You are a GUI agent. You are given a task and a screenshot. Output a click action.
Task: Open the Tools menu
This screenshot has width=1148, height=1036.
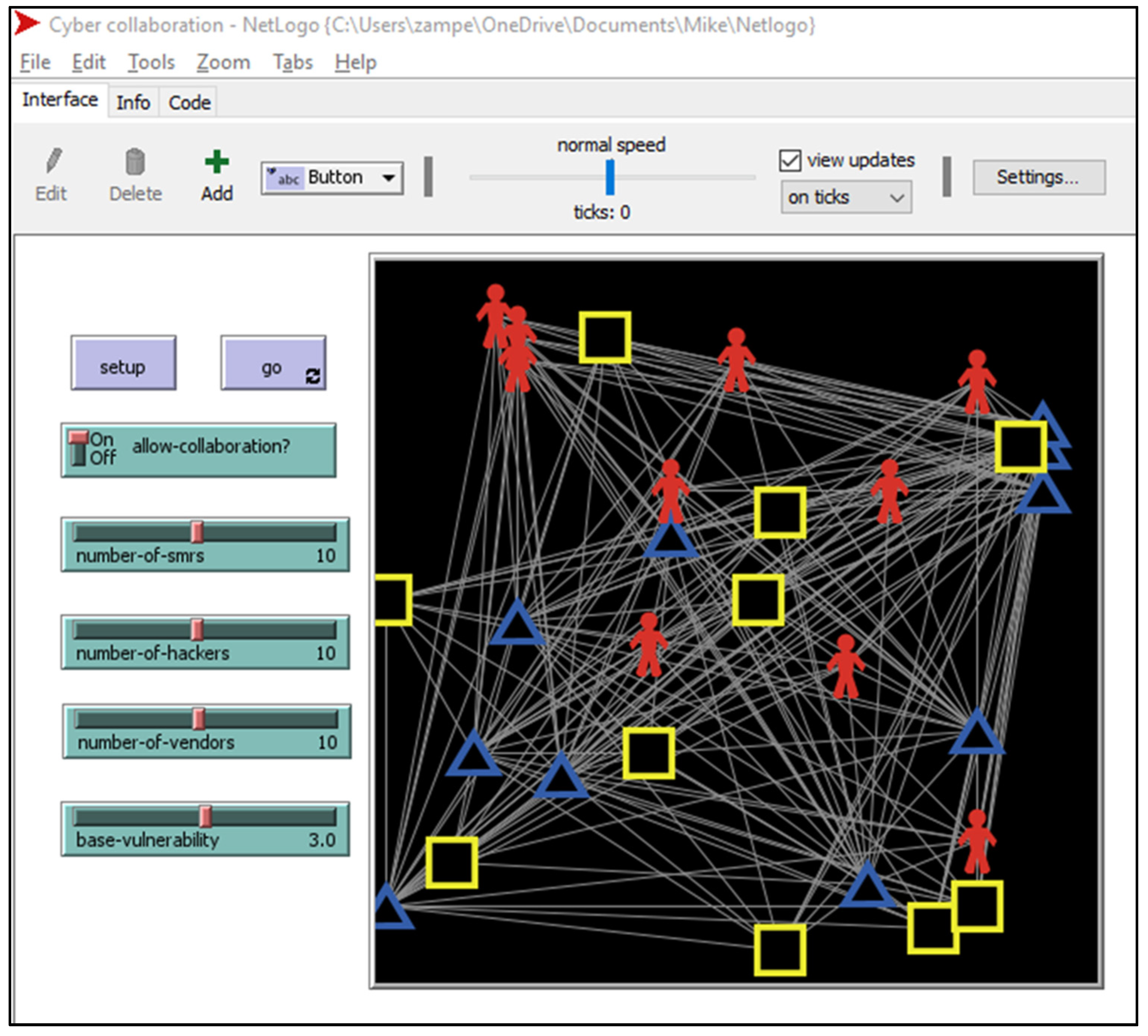[x=151, y=62]
